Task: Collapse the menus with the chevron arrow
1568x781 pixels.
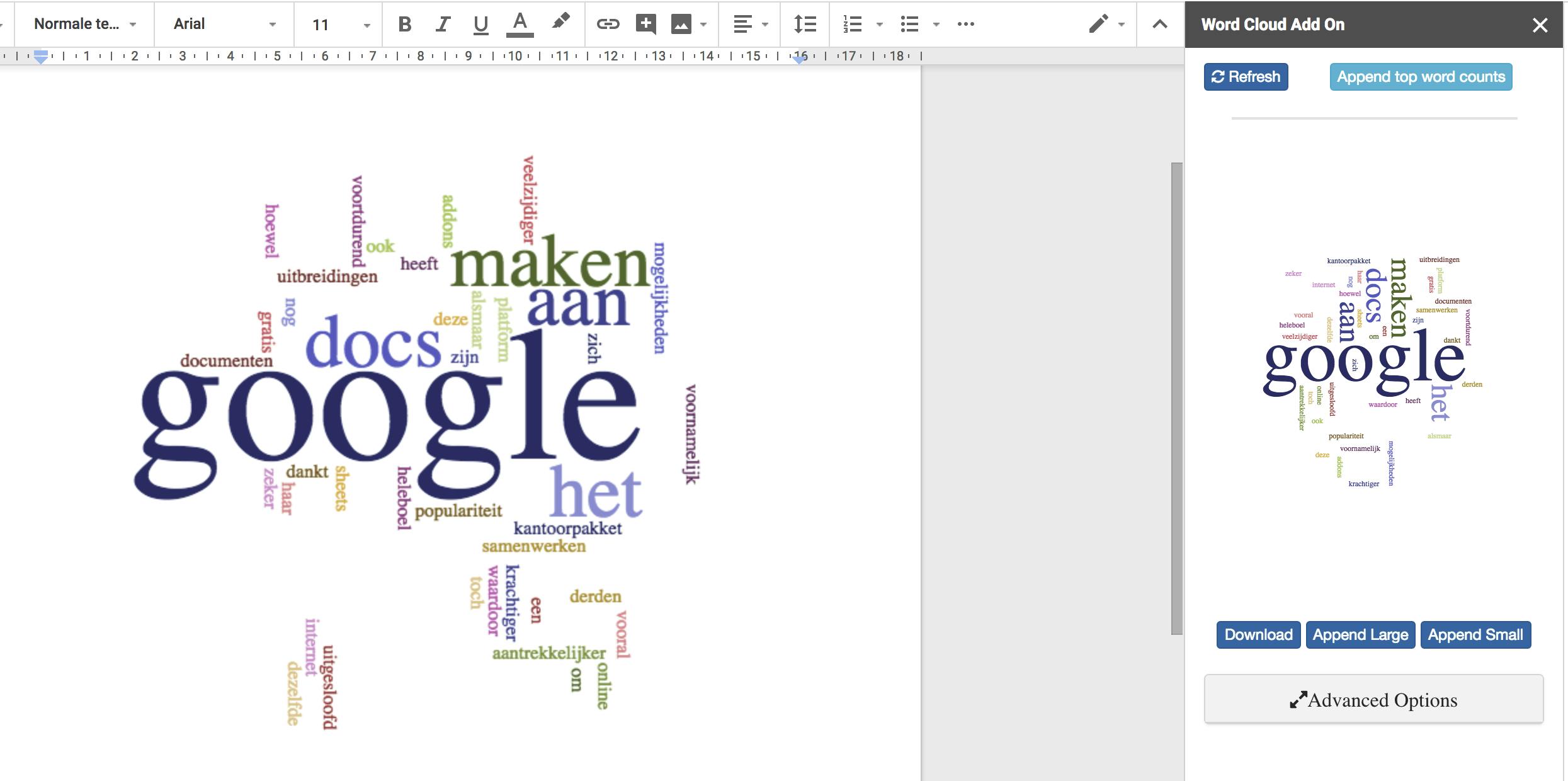Action: click(x=1159, y=24)
